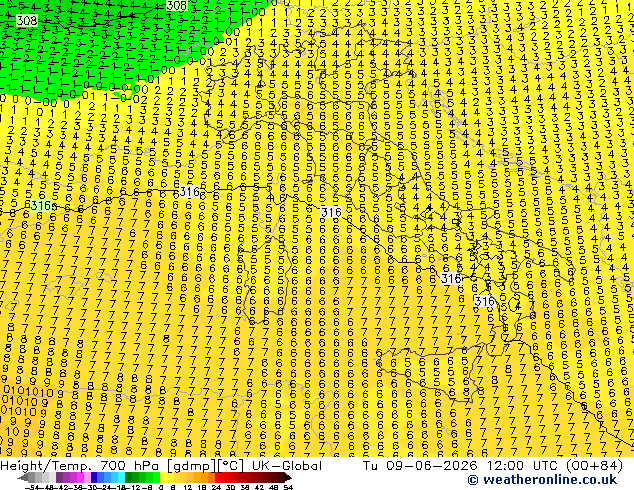Image resolution: width=634 pixels, height=490 pixels.
Task: Click the 316 label in the lower right, upper one
Action: (x=451, y=278)
